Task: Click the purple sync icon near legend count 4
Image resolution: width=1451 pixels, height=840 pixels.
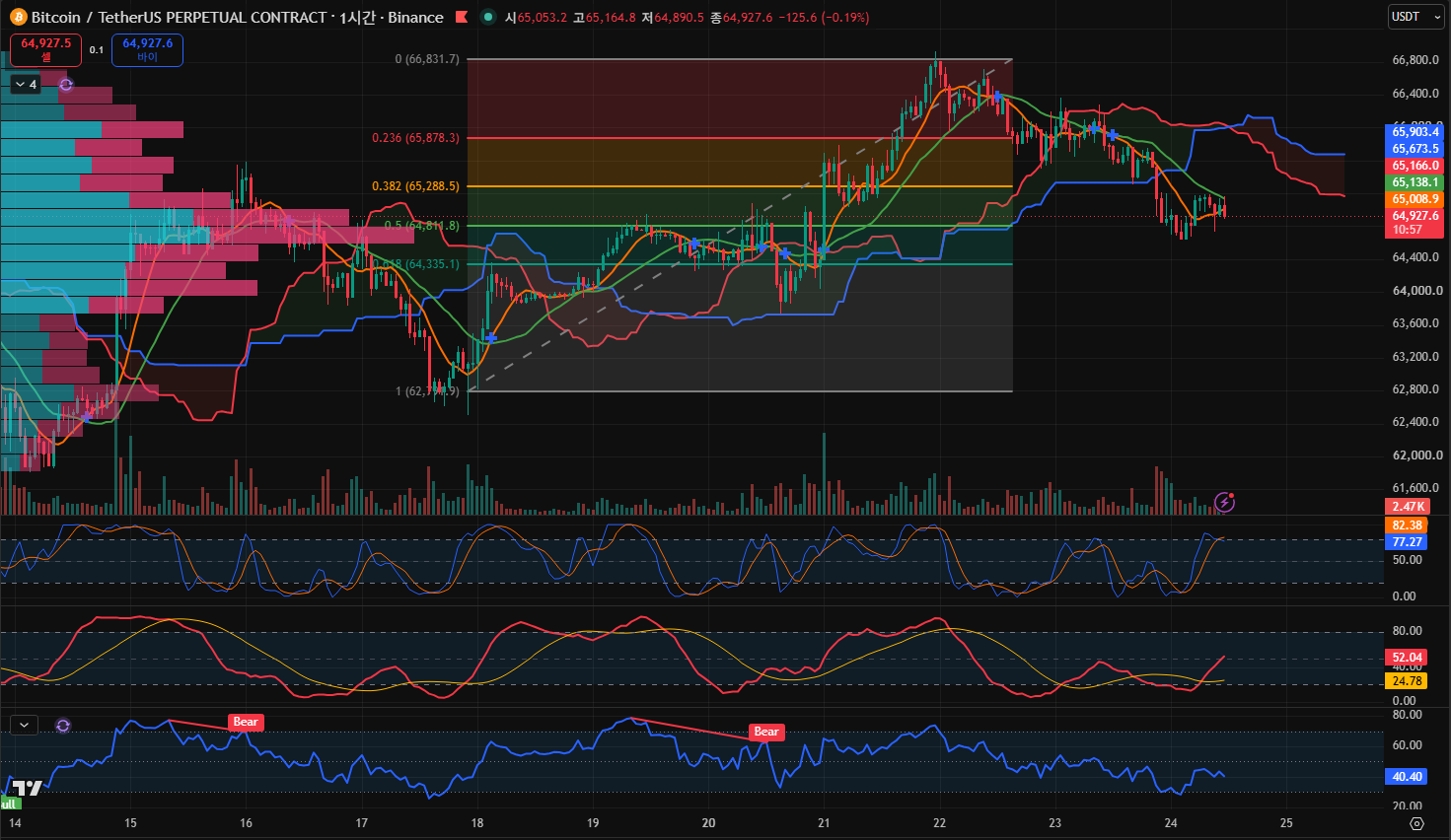Action: pyautogui.click(x=66, y=85)
